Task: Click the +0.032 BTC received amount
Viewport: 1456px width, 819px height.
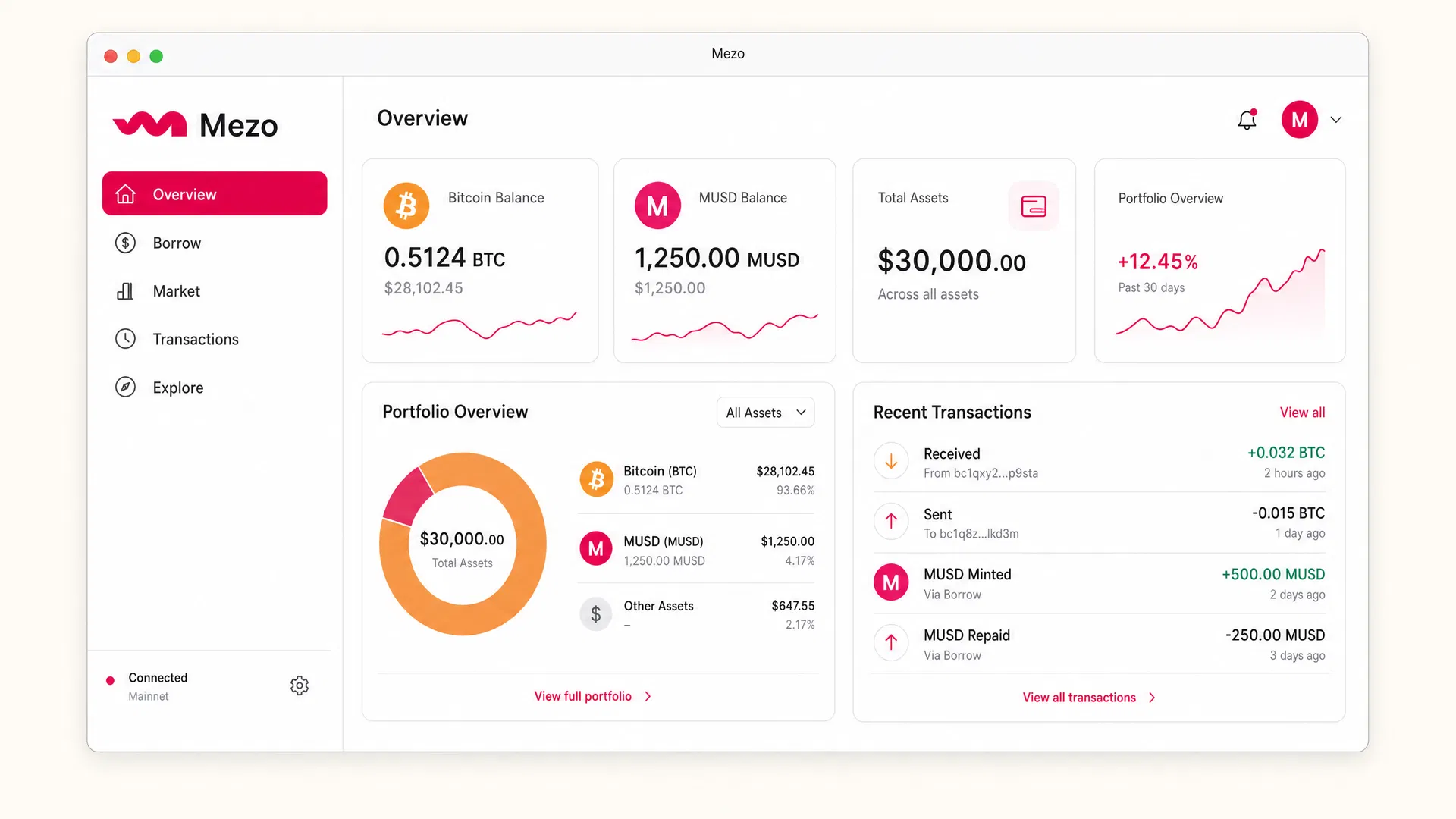Action: [1286, 453]
